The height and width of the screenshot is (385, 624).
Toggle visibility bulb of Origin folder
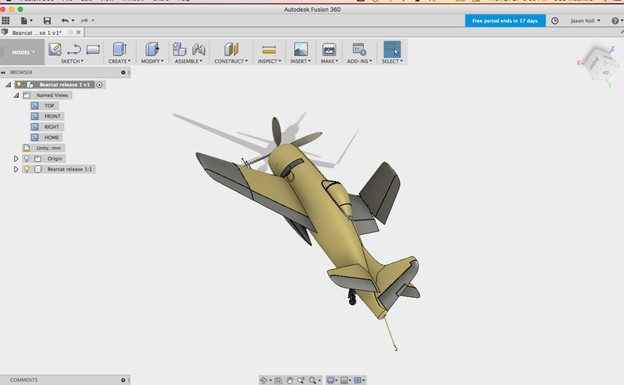coord(26,158)
